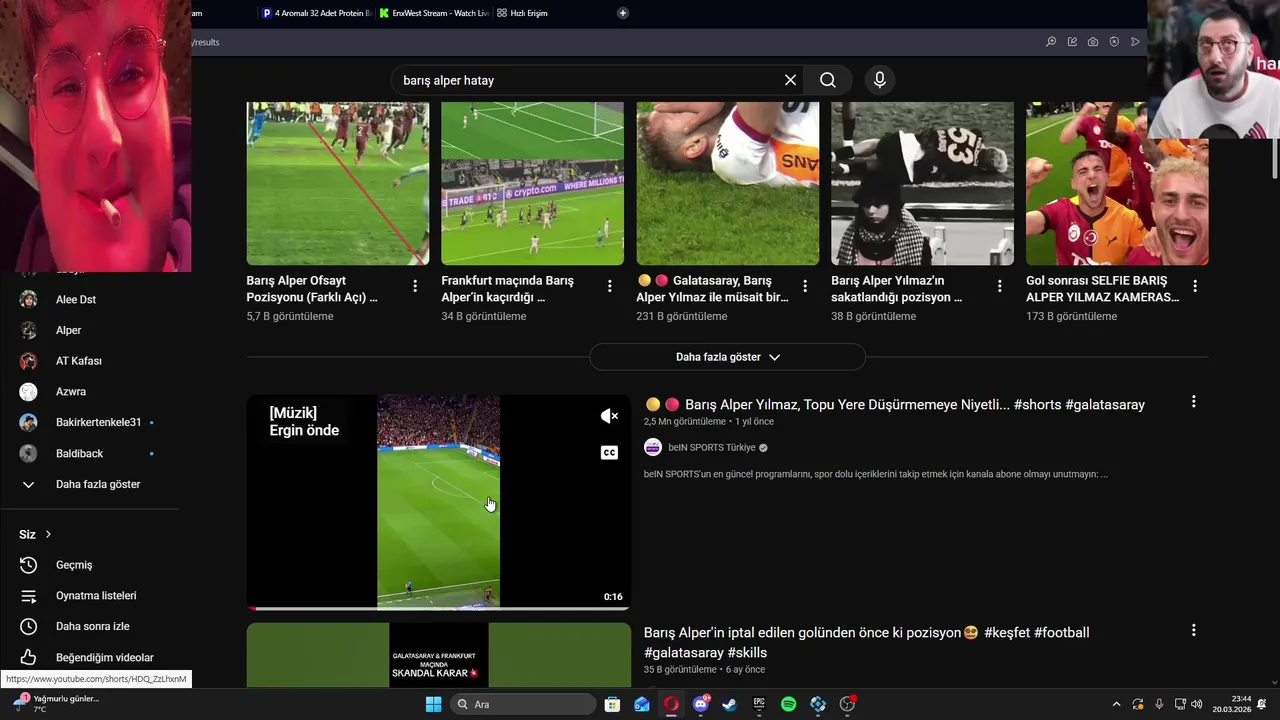Click the Windows Start button
Screen dimensions: 1280x720
pos(433,704)
